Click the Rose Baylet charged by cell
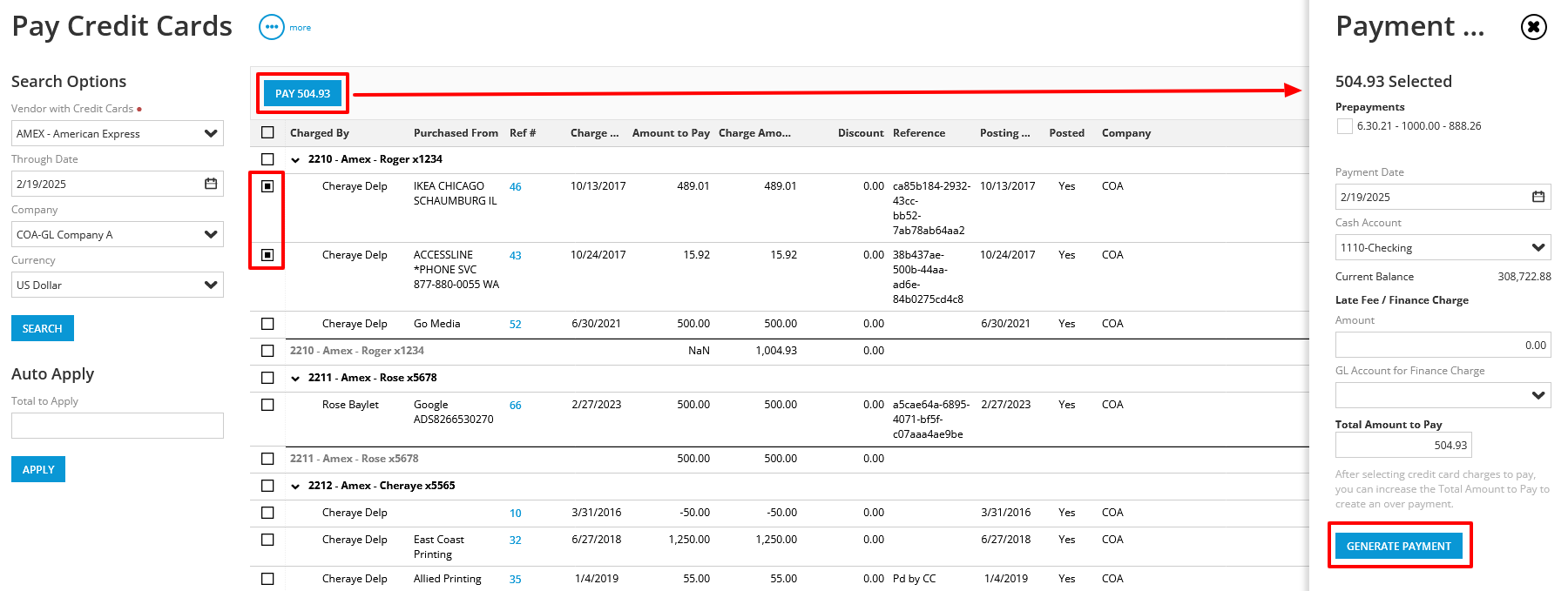The width and height of the screenshot is (1568, 591). coord(350,405)
